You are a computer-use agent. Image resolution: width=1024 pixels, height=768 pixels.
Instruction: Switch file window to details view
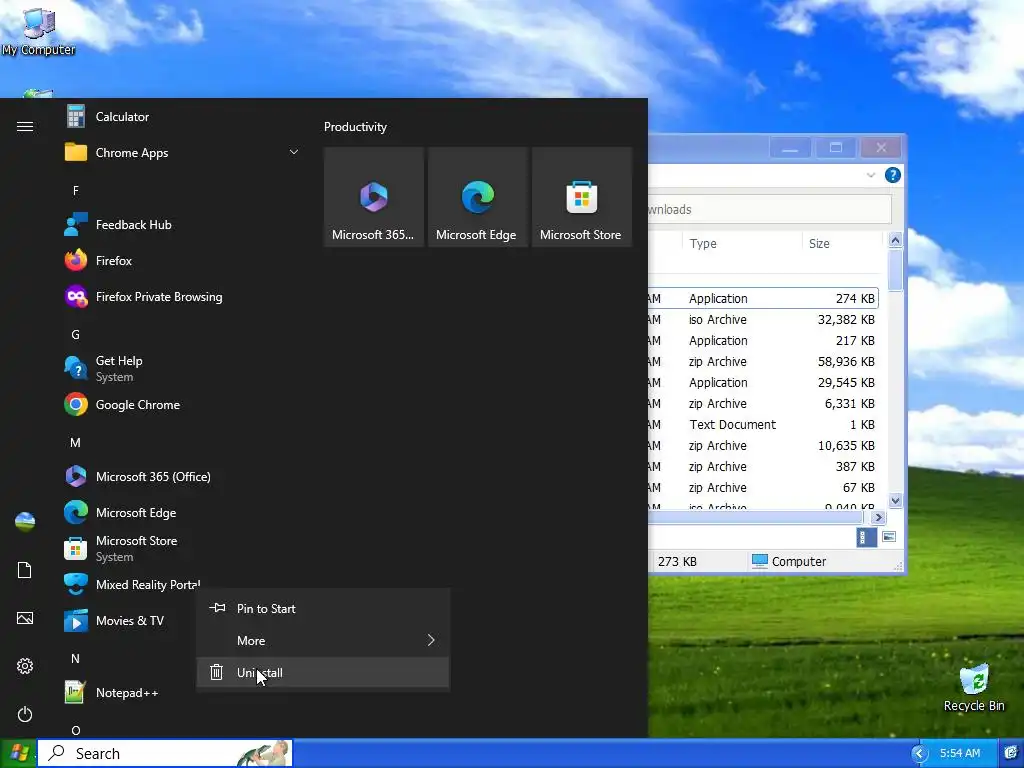(x=866, y=537)
